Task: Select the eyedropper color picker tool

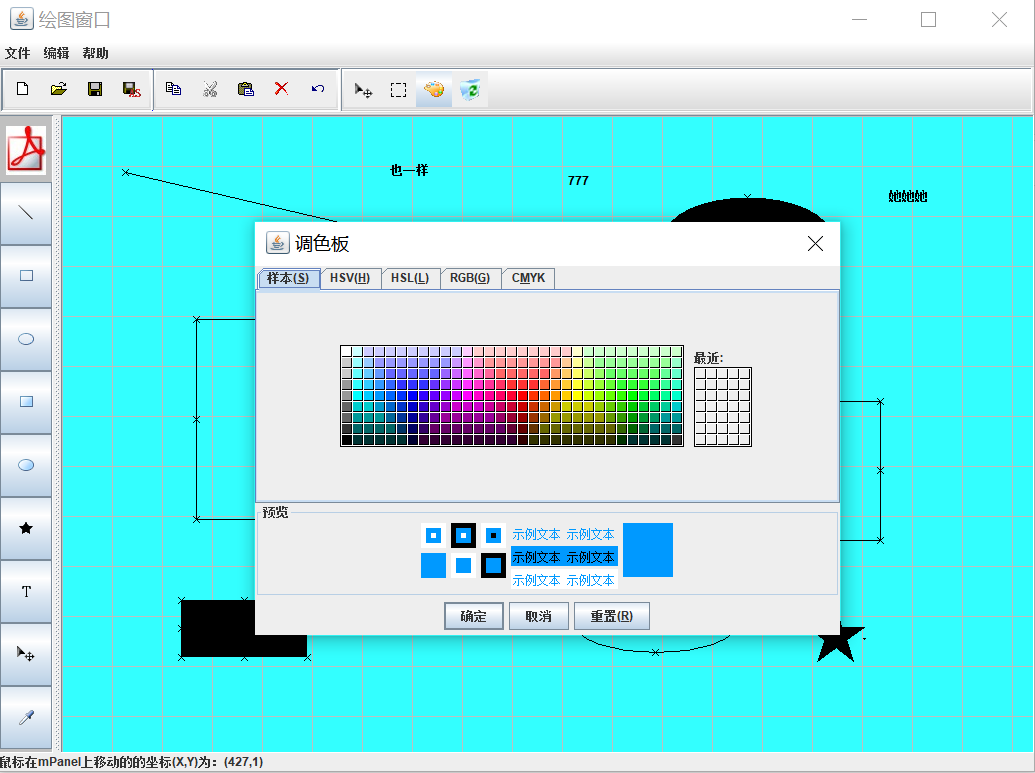Action: point(26,718)
